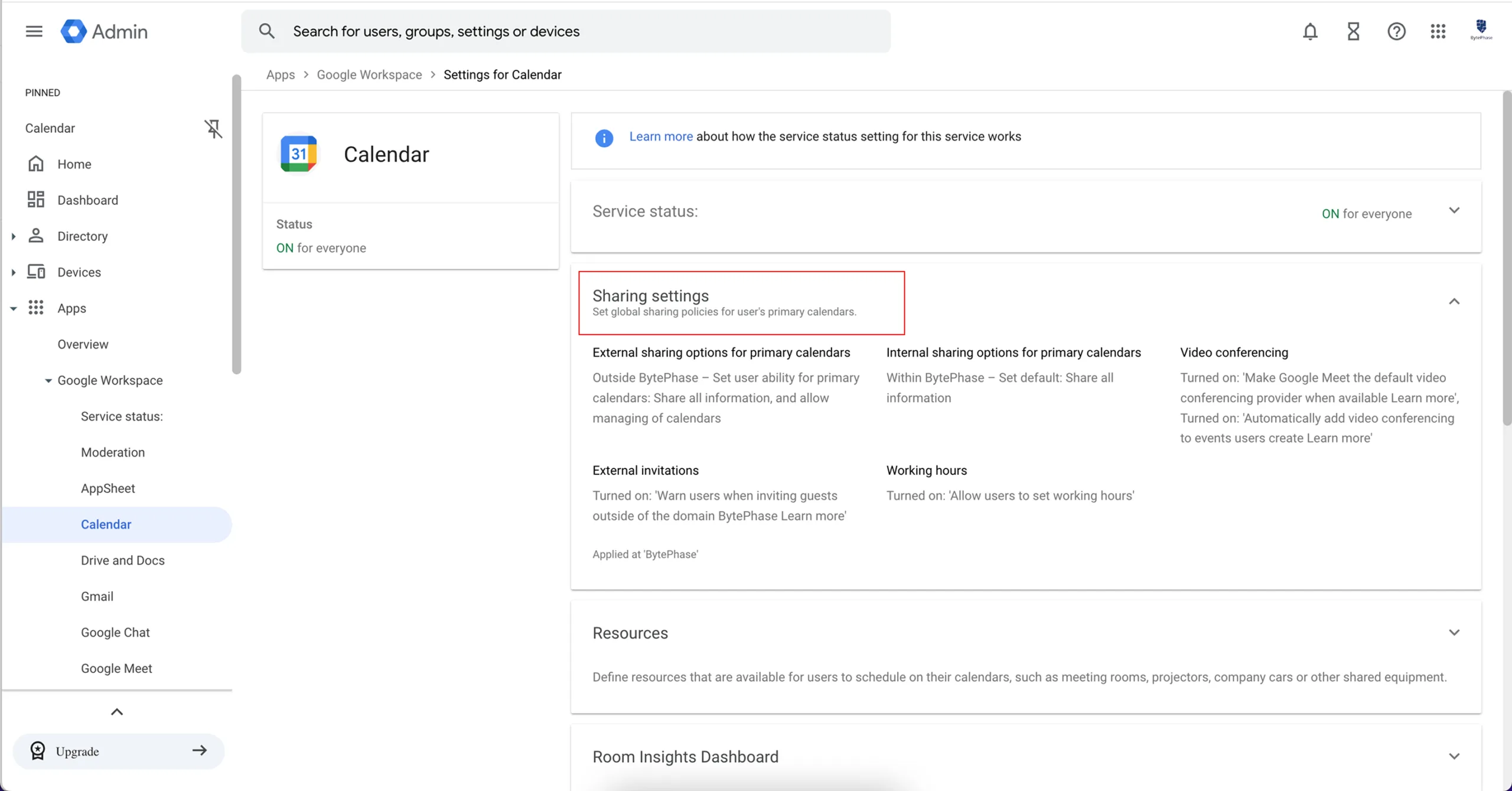Click the notifications bell icon

coord(1309,31)
